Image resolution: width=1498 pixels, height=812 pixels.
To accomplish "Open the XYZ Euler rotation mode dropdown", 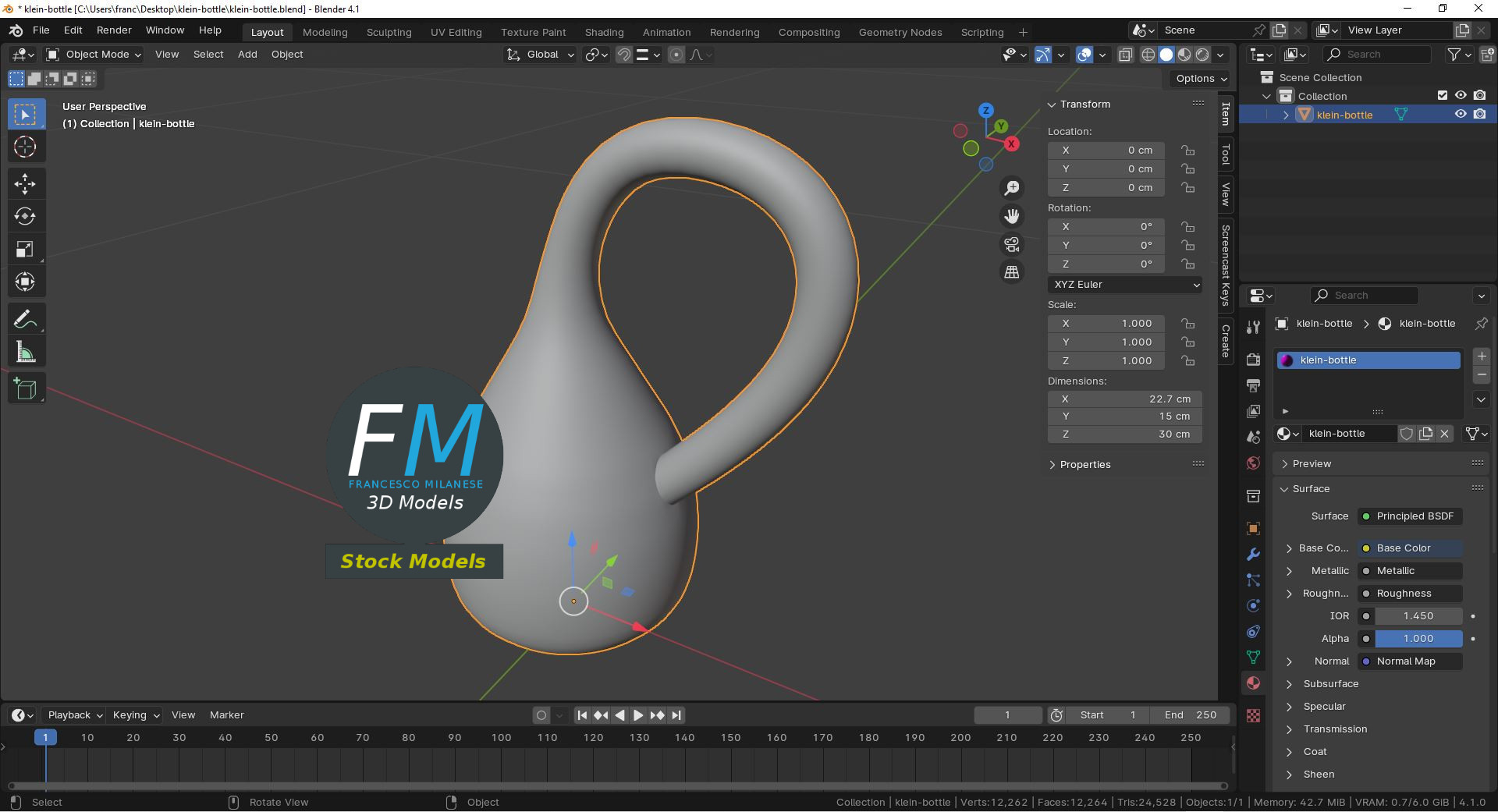I will 1125,285.
